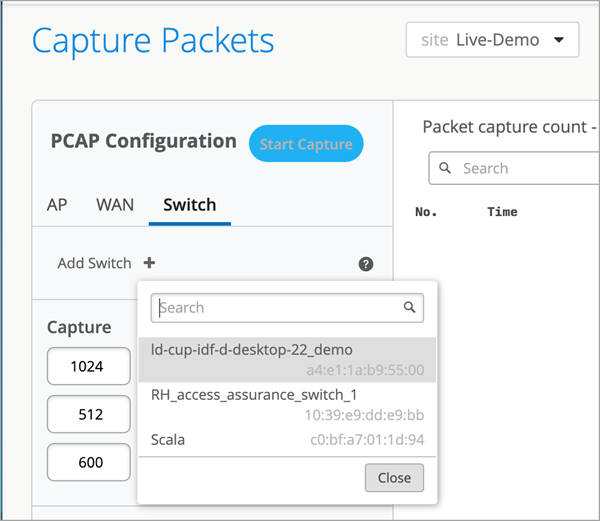Click the plus icon beside Add Switch
The height and width of the screenshot is (521, 600).
pos(149,263)
